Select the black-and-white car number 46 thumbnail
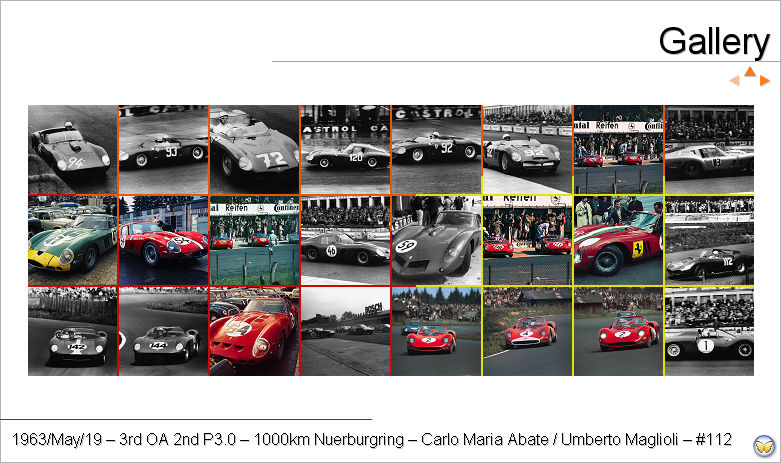The height and width of the screenshot is (463, 781). tap(345, 240)
